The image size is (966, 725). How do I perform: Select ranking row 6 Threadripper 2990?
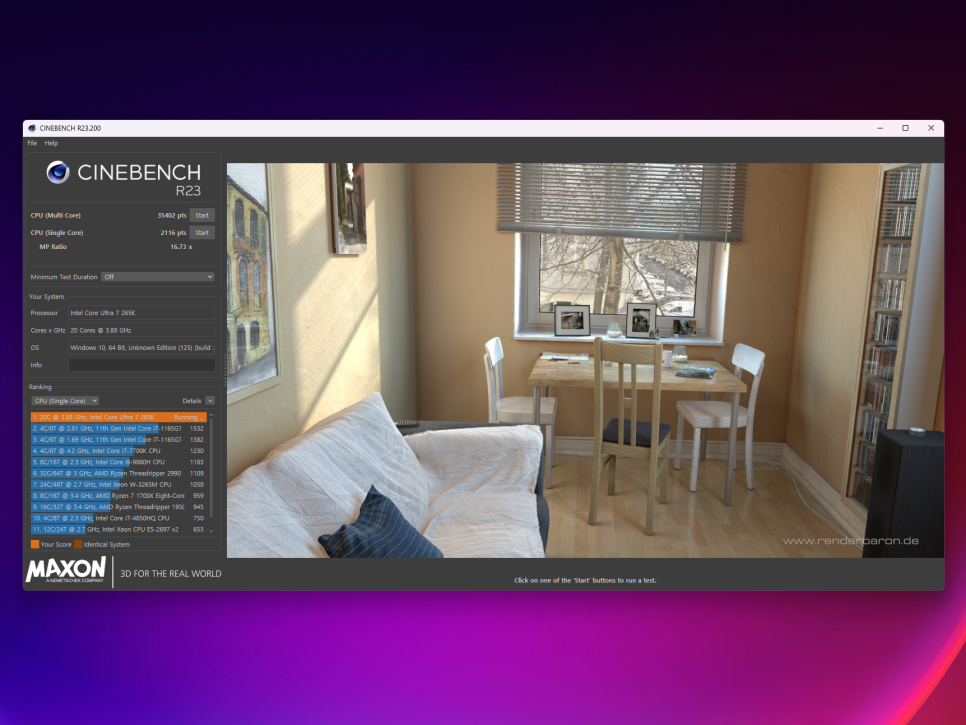118,474
